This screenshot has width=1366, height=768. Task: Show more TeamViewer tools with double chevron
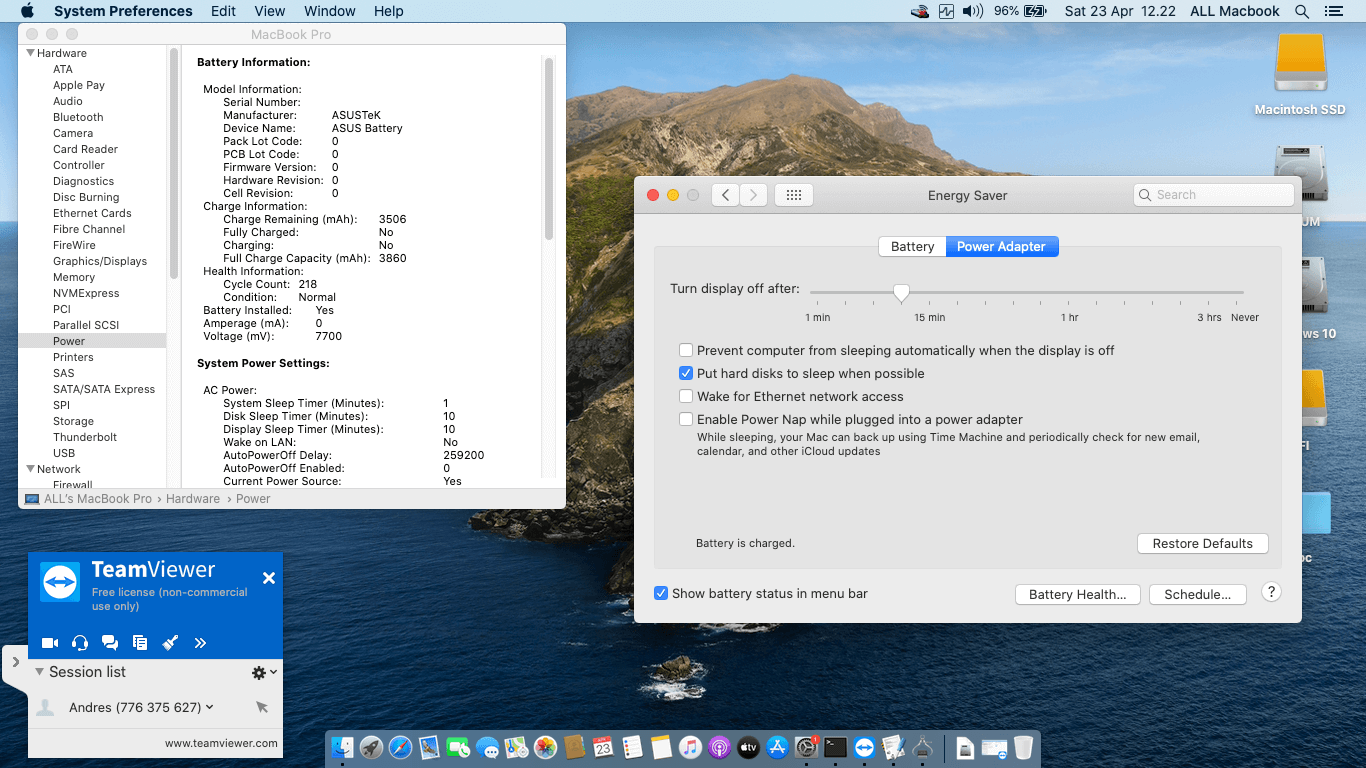click(x=200, y=643)
